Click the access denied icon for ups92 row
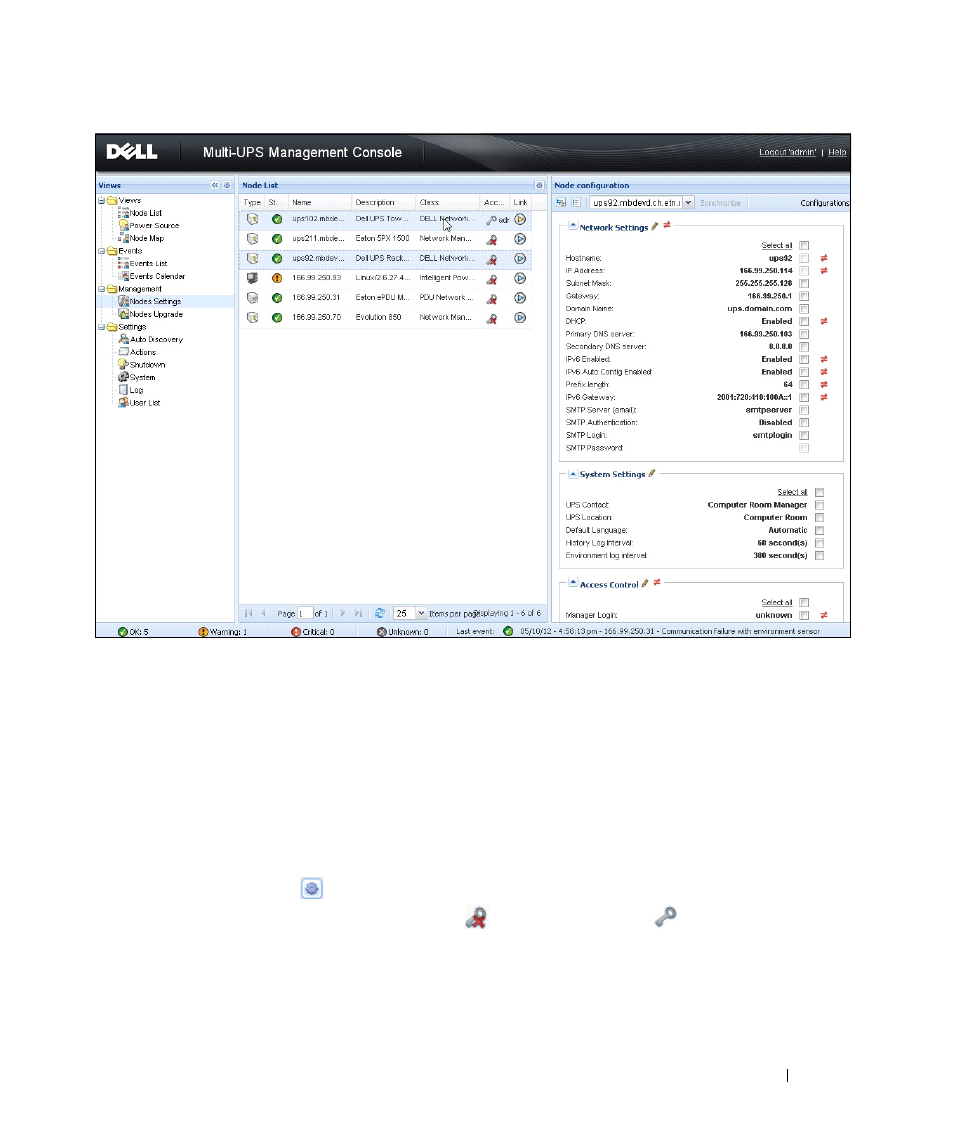The width and height of the screenshot is (954, 1145). 492,259
